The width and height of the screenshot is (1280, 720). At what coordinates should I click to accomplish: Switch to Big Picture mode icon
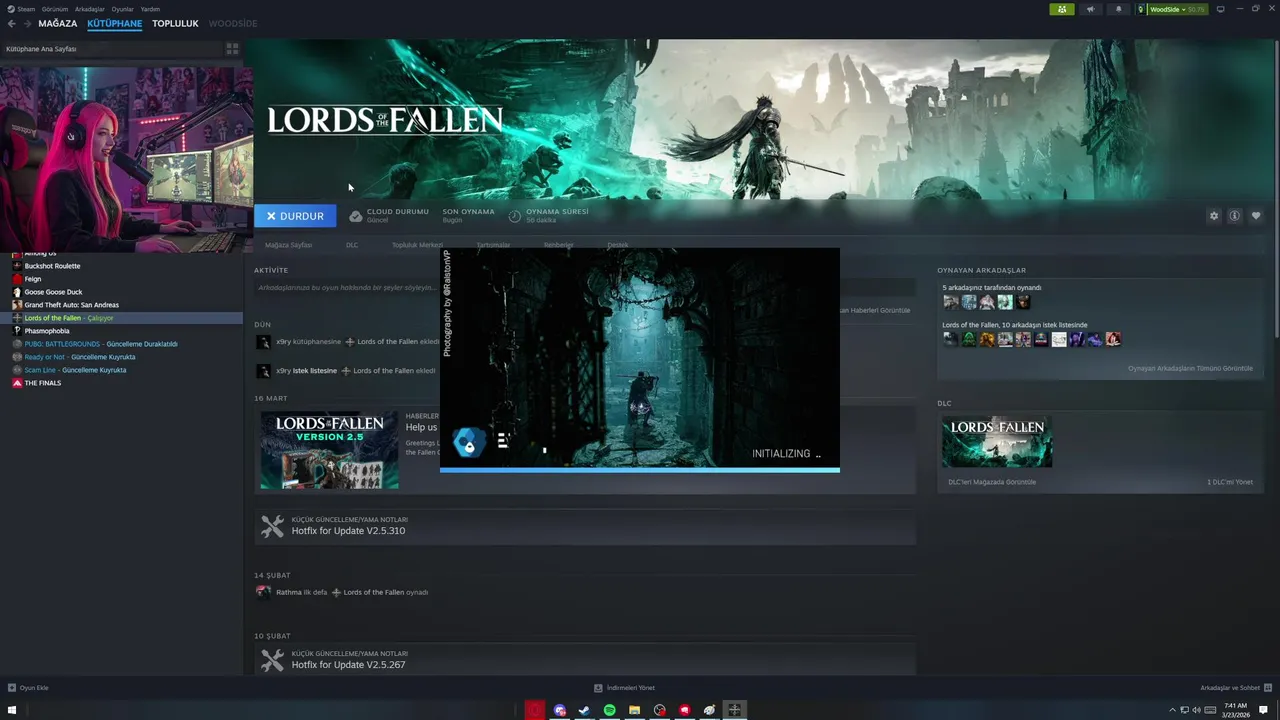pyautogui.click(x=1220, y=9)
